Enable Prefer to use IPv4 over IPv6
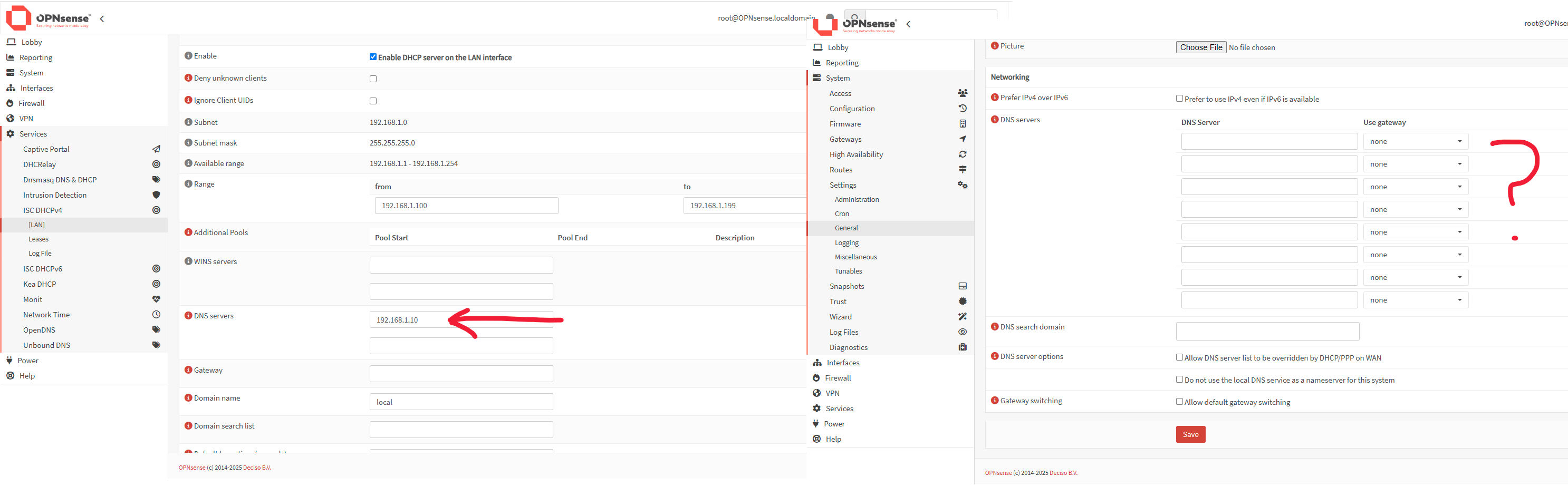Image resolution: width=1568 pixels, height=486 pixels. [x=1179, y=99]
